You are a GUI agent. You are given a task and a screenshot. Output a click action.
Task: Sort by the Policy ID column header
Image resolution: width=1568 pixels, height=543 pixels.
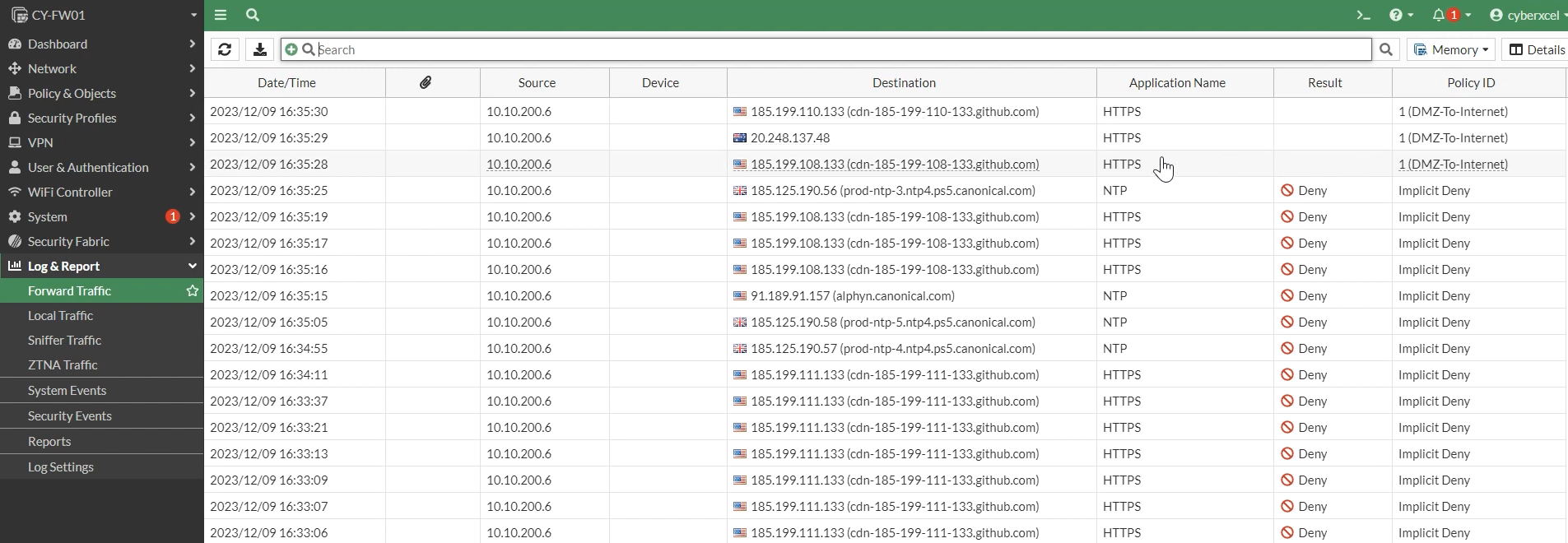(1471, 82)
